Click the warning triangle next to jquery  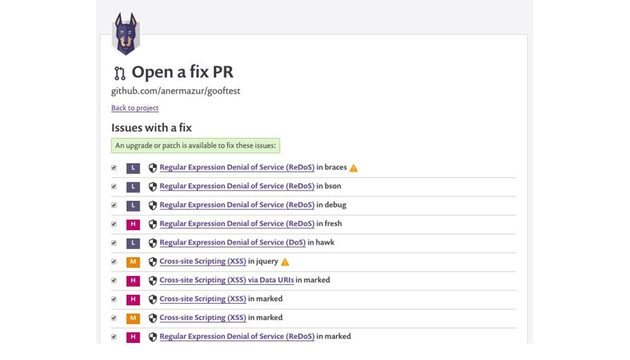pyautogui.click(x=285, y=262)
